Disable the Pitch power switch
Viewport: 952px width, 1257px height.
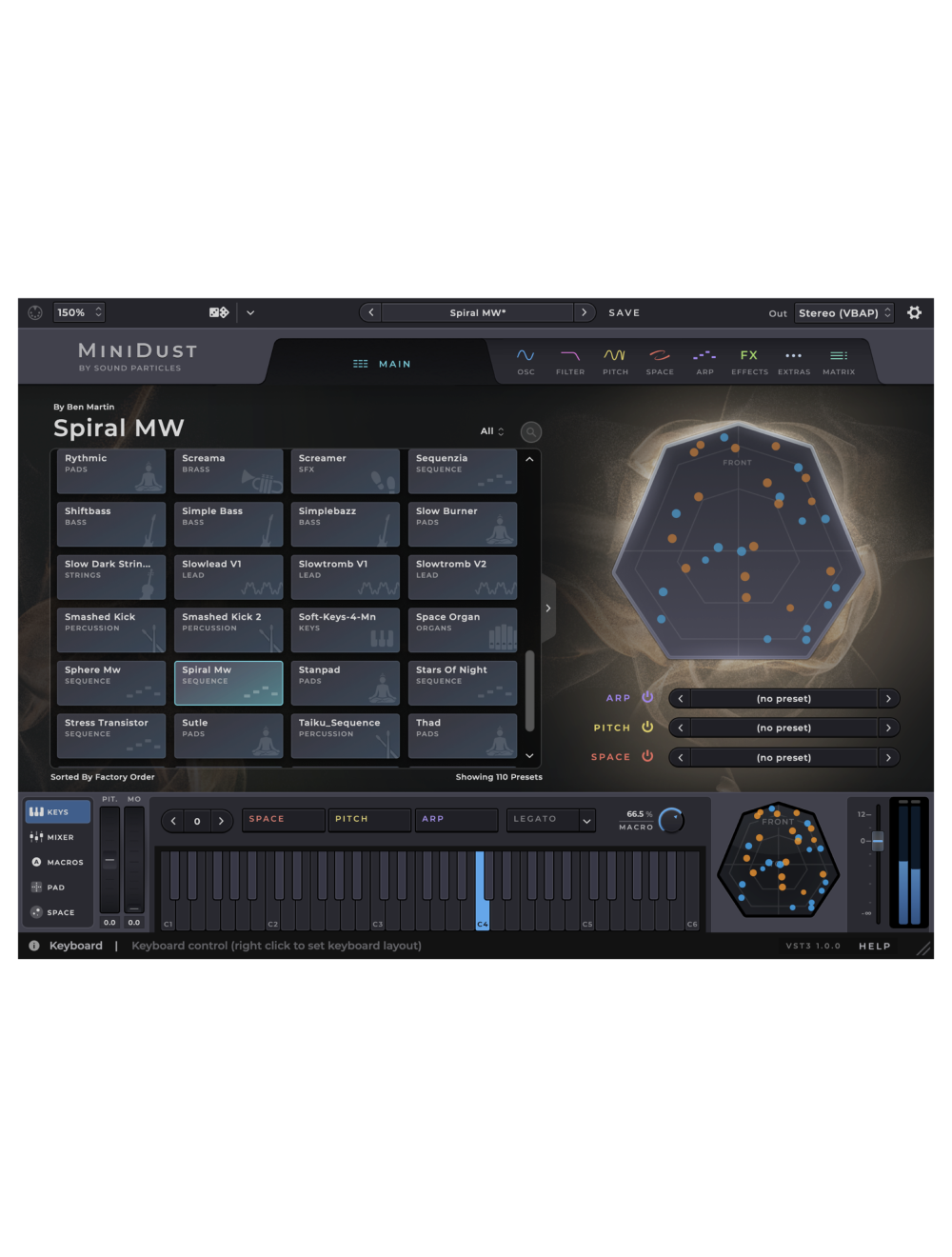pyautogui.click(x=647, y=727)
